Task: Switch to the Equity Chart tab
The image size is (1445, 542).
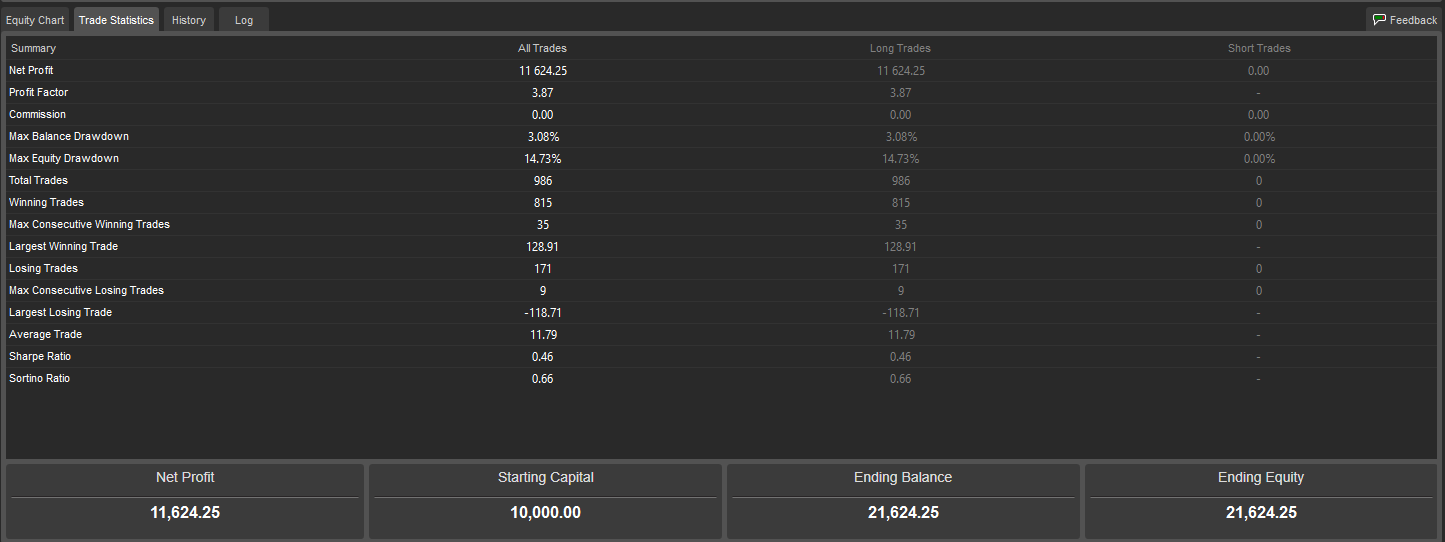Action: [x=35, y=20]
